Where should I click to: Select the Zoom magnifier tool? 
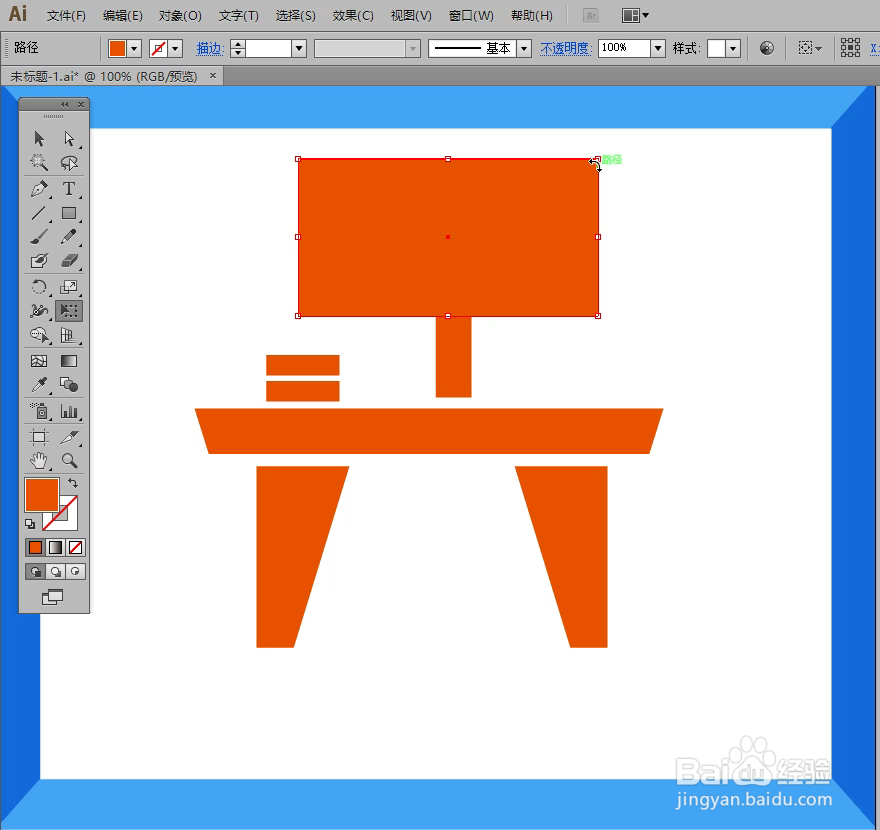click(69, 461)
